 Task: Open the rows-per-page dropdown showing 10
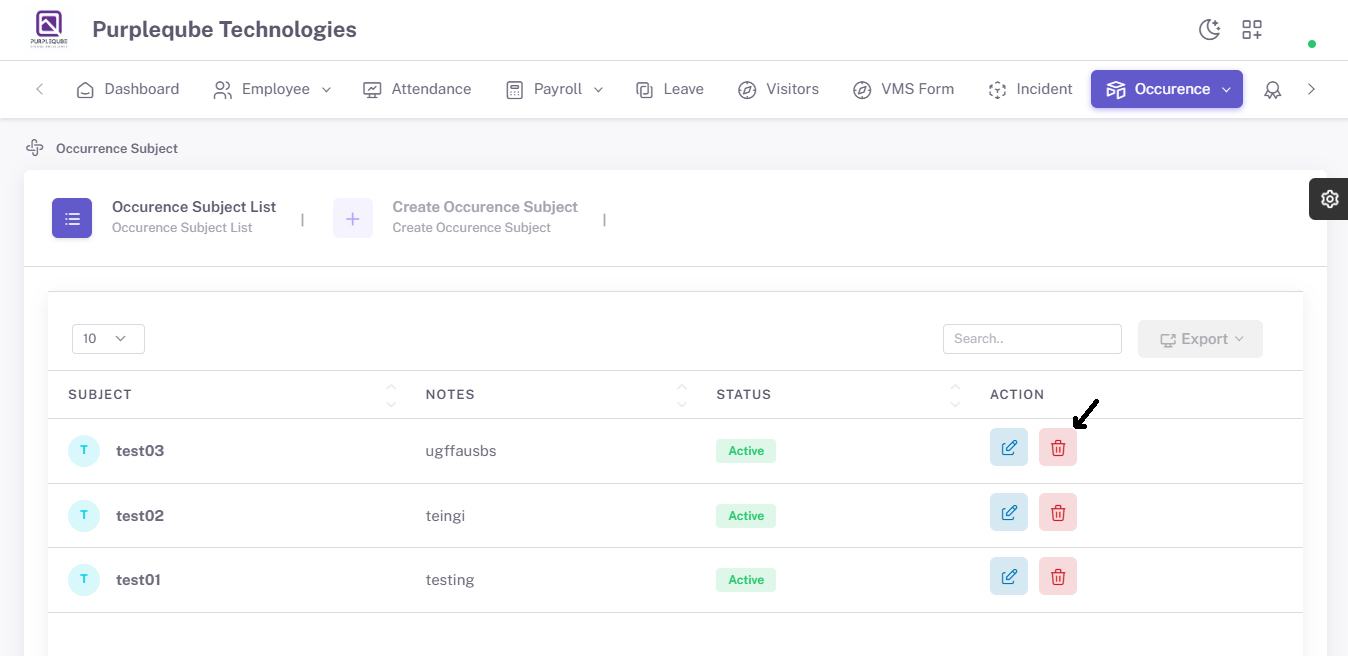tap(108, 339)
